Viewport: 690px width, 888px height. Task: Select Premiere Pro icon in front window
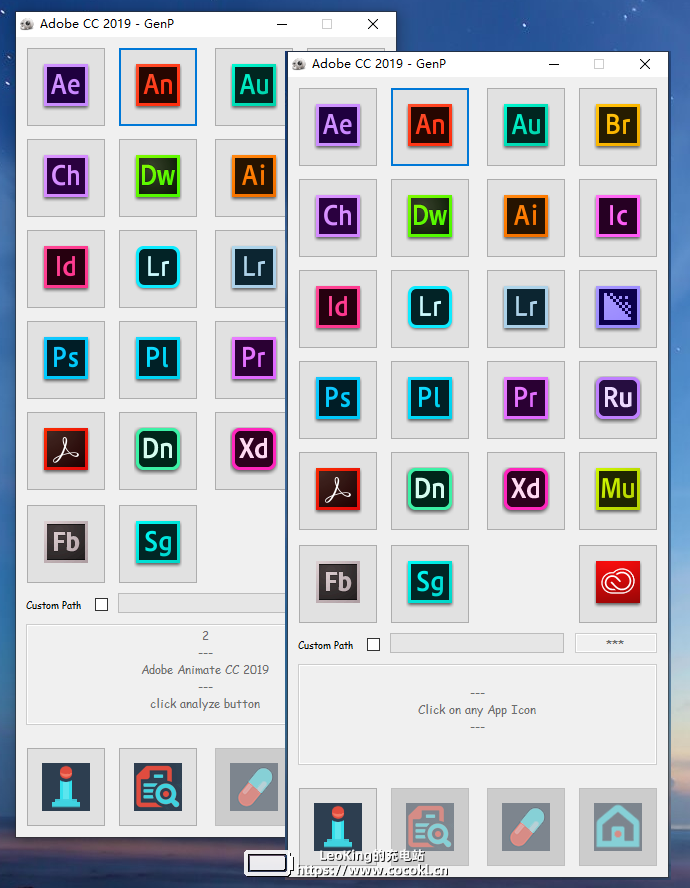[526, 400]
